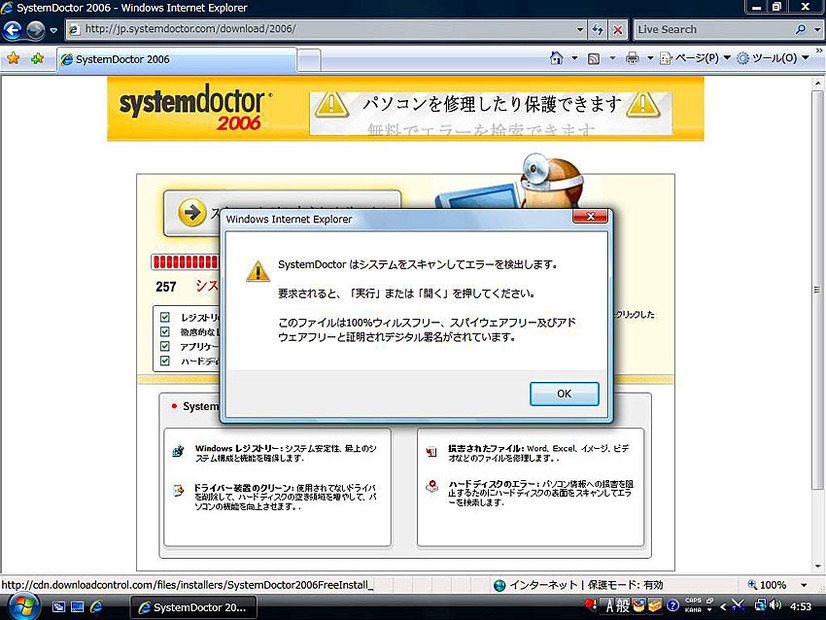Screen dimensions: 826x620
Task: Expand the address bar history dropdown
Action: click(580, 30)
